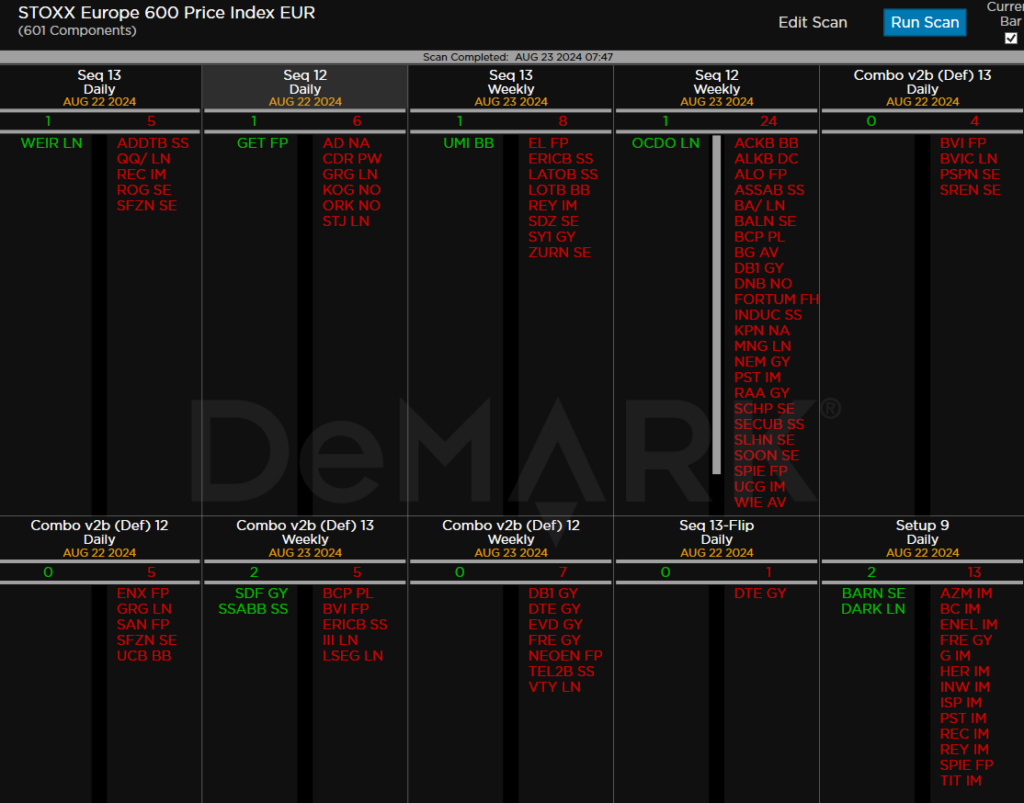The width and height of the screenshot is (1024, 803).
Task: Open ENEL IM ticker
Action: 968,625
